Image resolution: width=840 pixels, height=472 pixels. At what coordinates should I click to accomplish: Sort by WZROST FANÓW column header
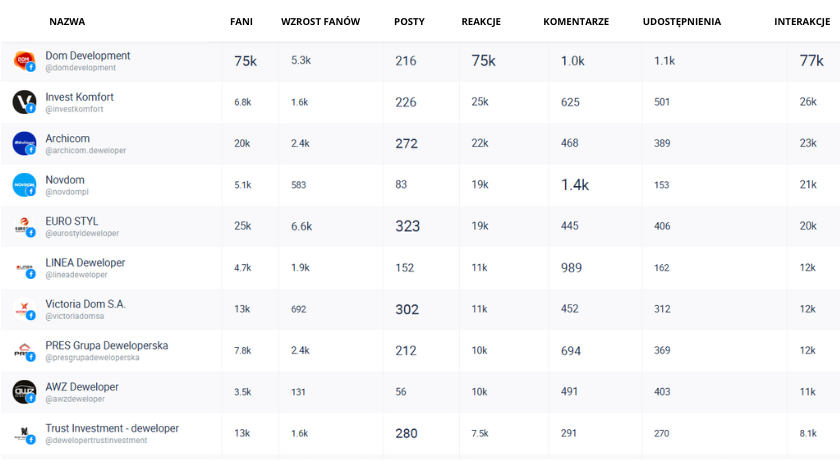[x=320, y=21]
